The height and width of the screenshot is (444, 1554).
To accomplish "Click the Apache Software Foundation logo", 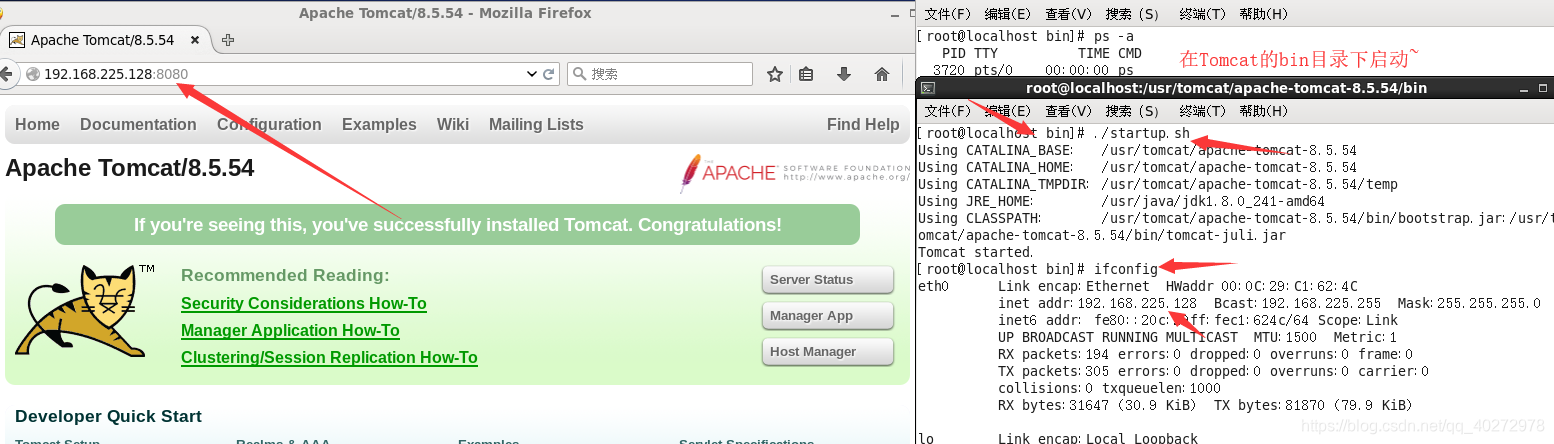I will 795,172.
